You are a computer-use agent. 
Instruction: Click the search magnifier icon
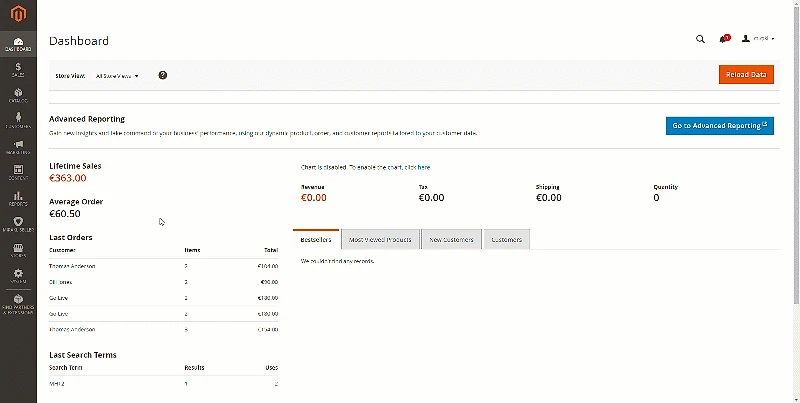701,39
